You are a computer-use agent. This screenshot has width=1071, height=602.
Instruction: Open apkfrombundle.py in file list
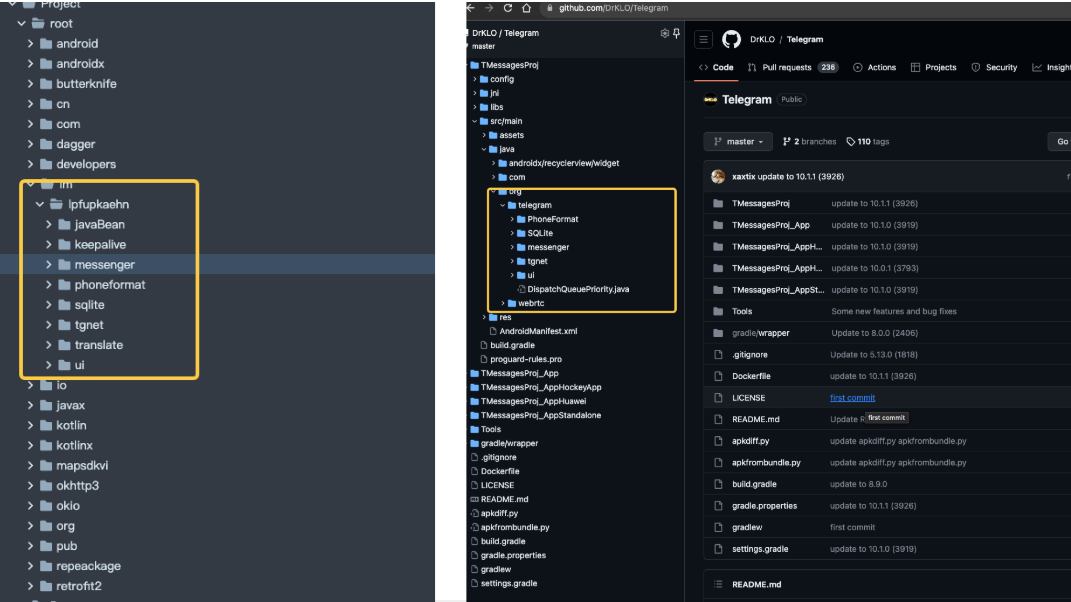click(x=766, y=463)
